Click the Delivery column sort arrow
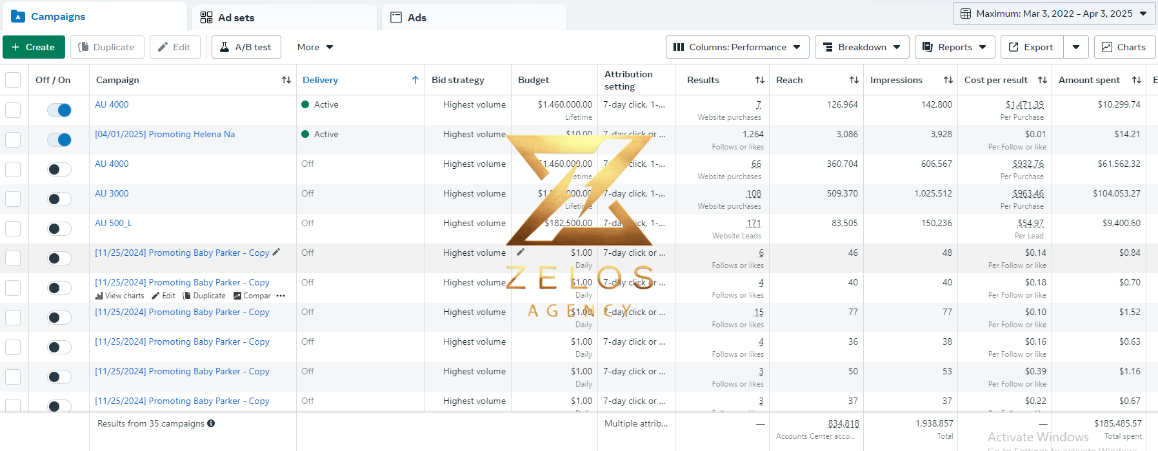1158x451 pixels. [415, 80]
